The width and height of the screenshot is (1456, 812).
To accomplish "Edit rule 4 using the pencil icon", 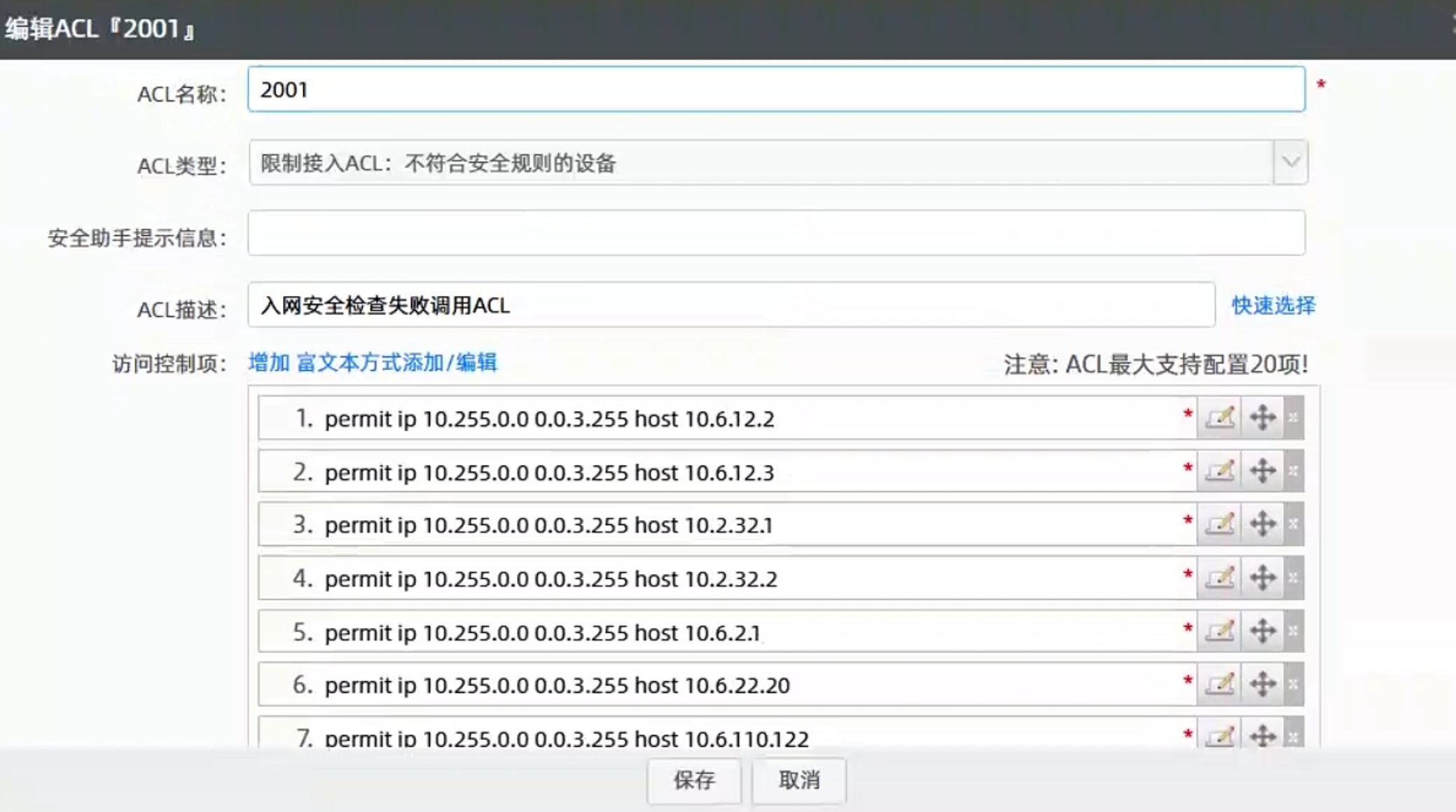I will [x=1219, y=578].
